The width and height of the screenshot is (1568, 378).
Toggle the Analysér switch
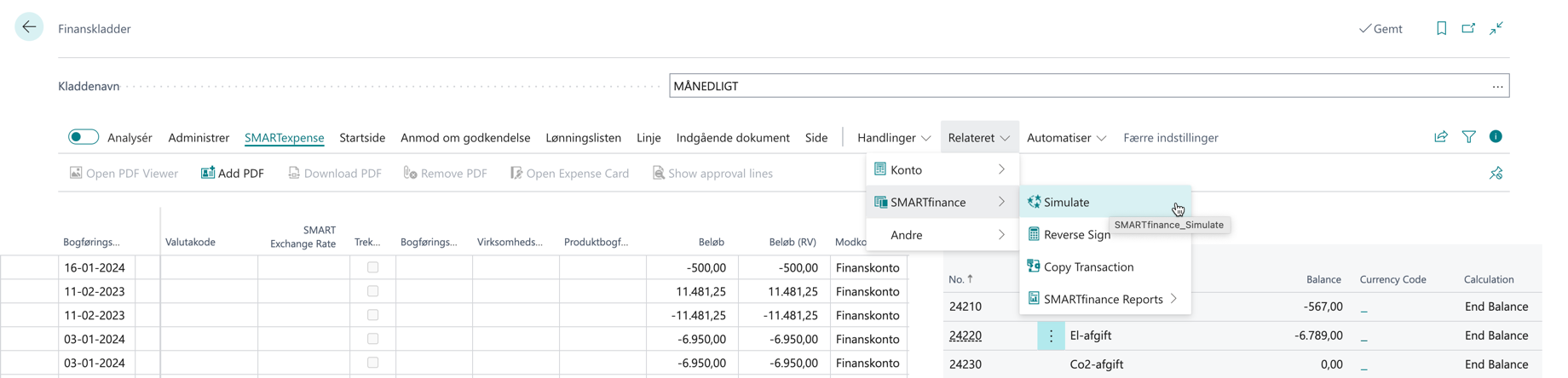coord(84,137)
